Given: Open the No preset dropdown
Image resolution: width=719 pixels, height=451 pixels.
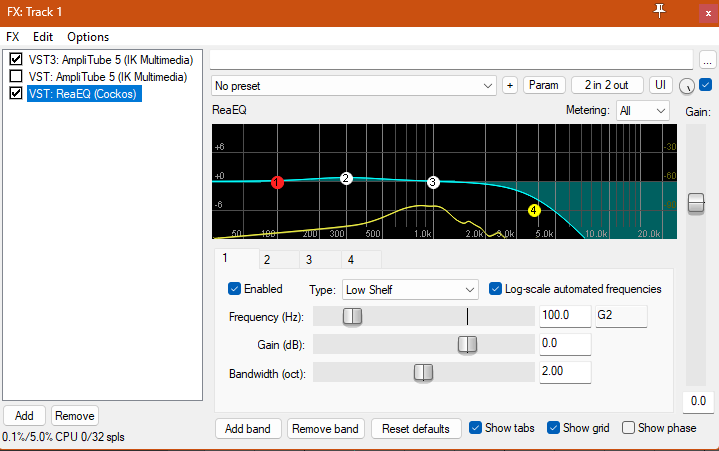Looking at the screenshot, I should pos(354,85).
